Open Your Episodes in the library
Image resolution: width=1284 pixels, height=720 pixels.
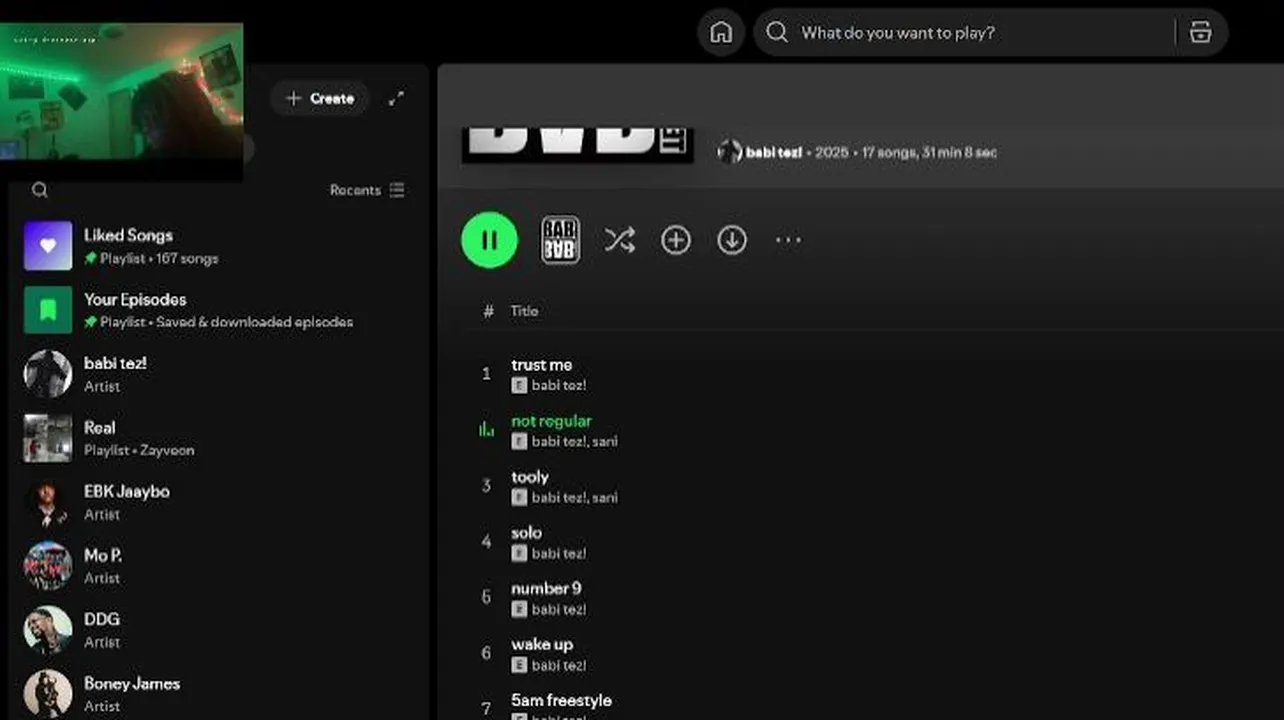pos(216,310)
